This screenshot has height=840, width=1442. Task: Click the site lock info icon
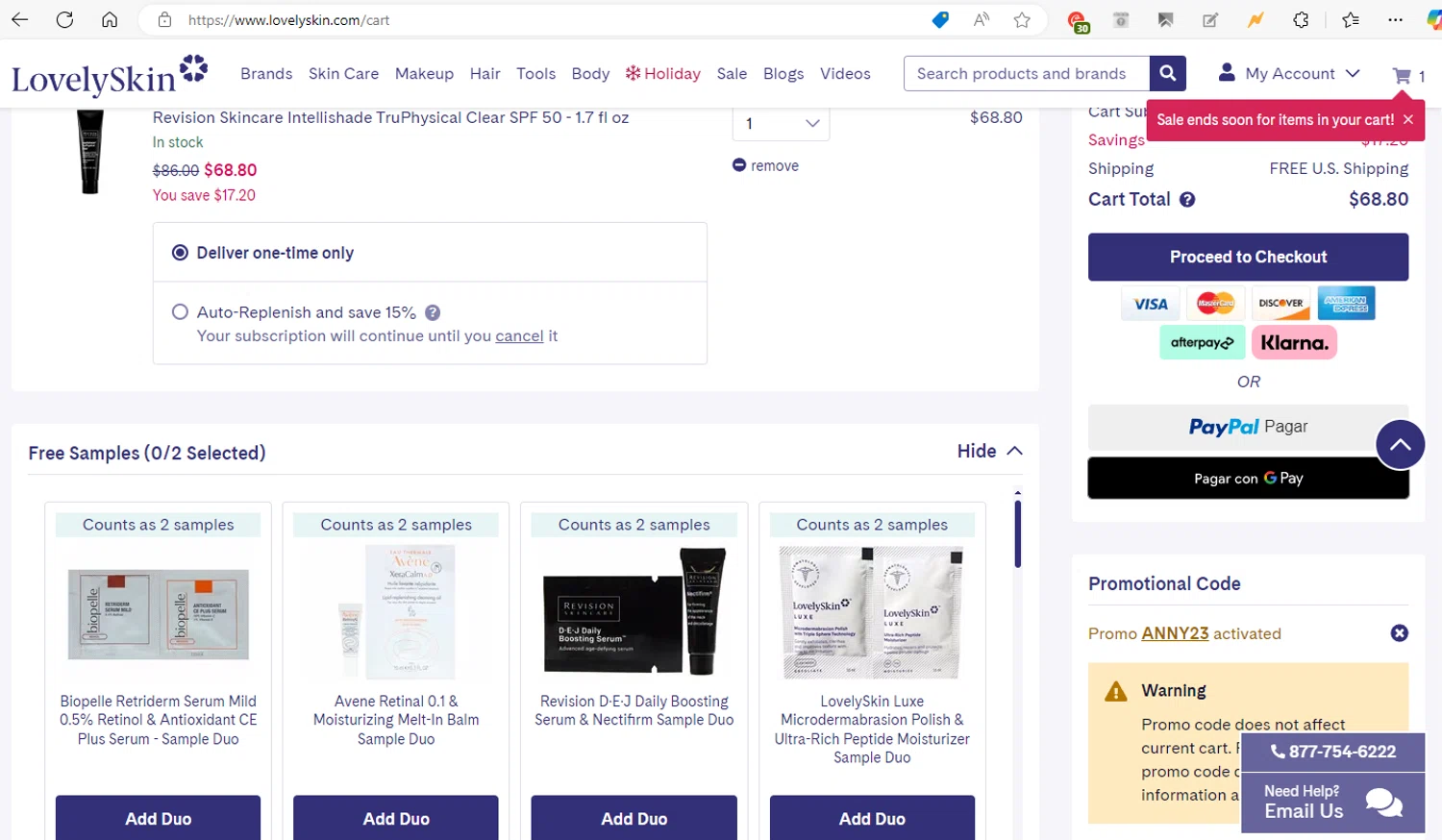(164, 19)
